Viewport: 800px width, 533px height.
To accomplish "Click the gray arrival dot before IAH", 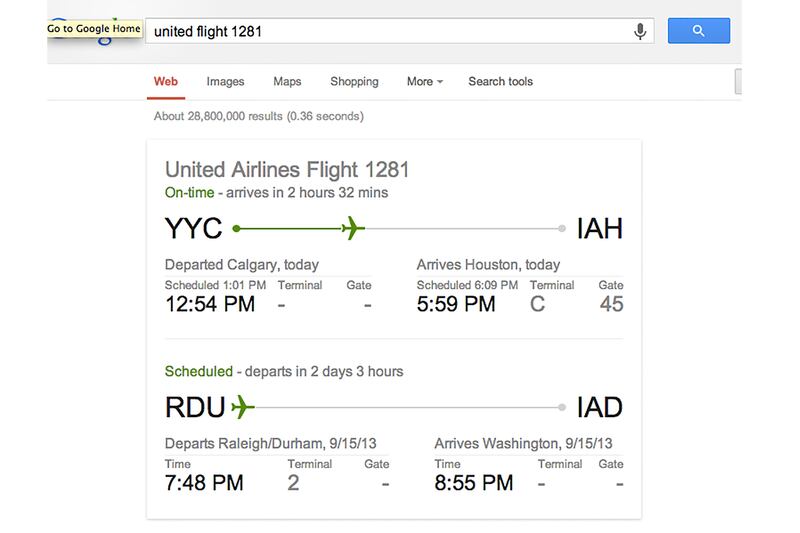I will pyautogui.click(x=564, y=229).
